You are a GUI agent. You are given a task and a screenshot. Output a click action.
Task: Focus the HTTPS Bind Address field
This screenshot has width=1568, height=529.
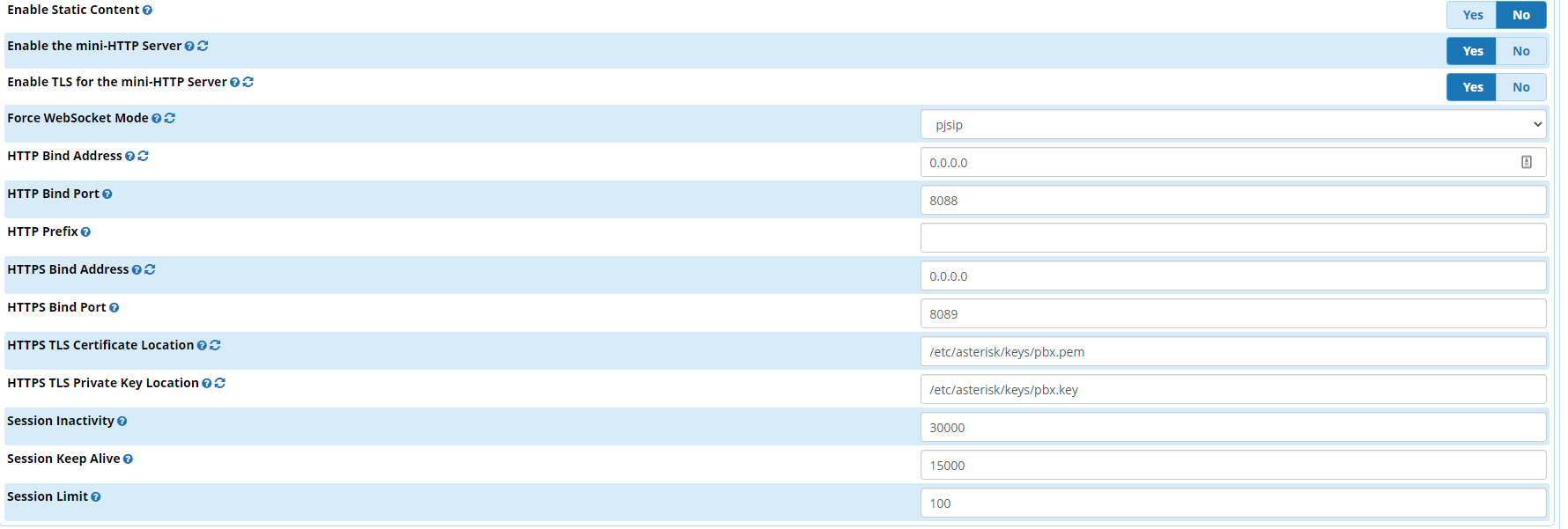point(1233,276)
